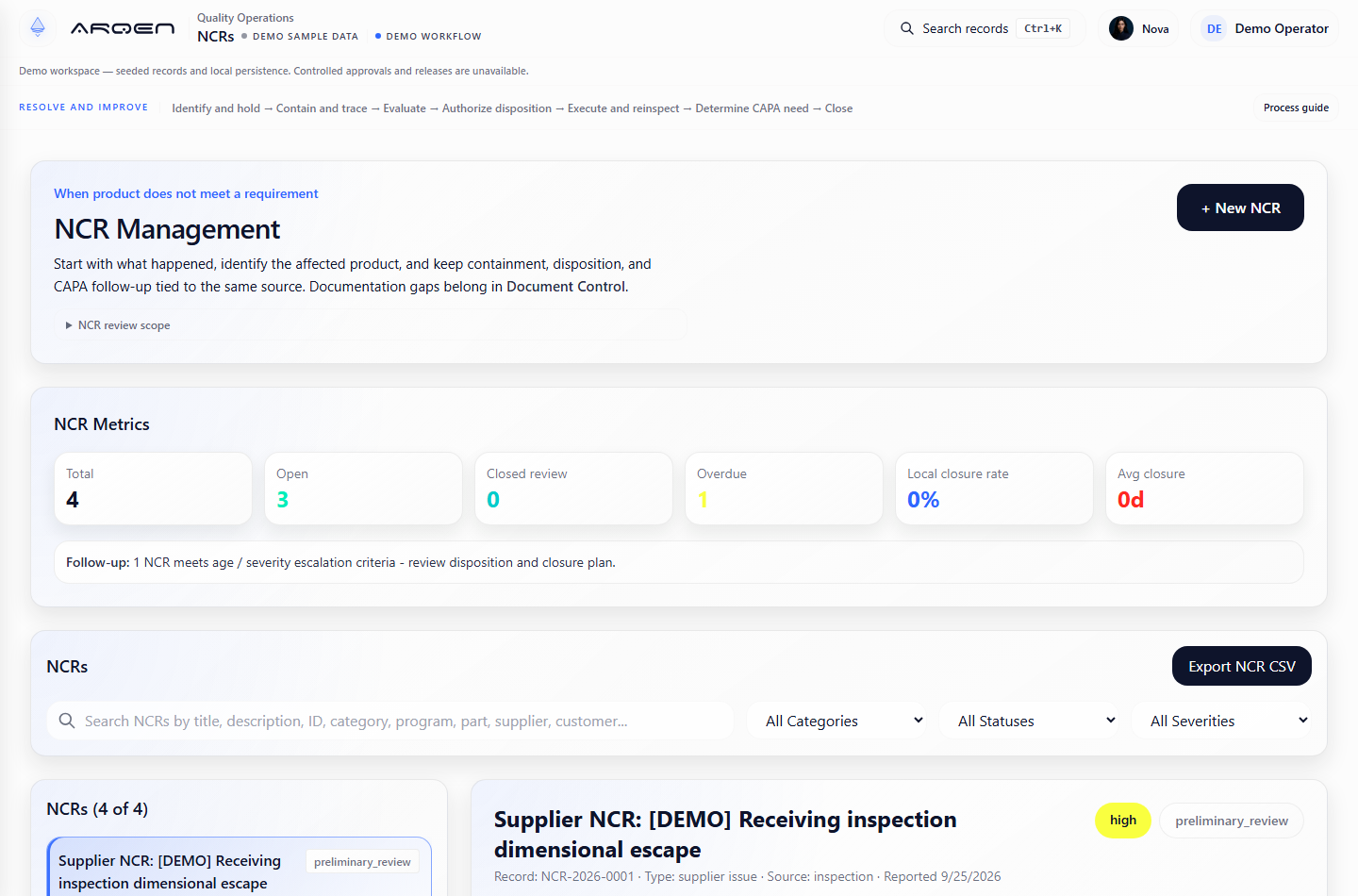Expand the NCR review scope section
The width and height of the screenshot is (1358, 896).
click(371, 325)
